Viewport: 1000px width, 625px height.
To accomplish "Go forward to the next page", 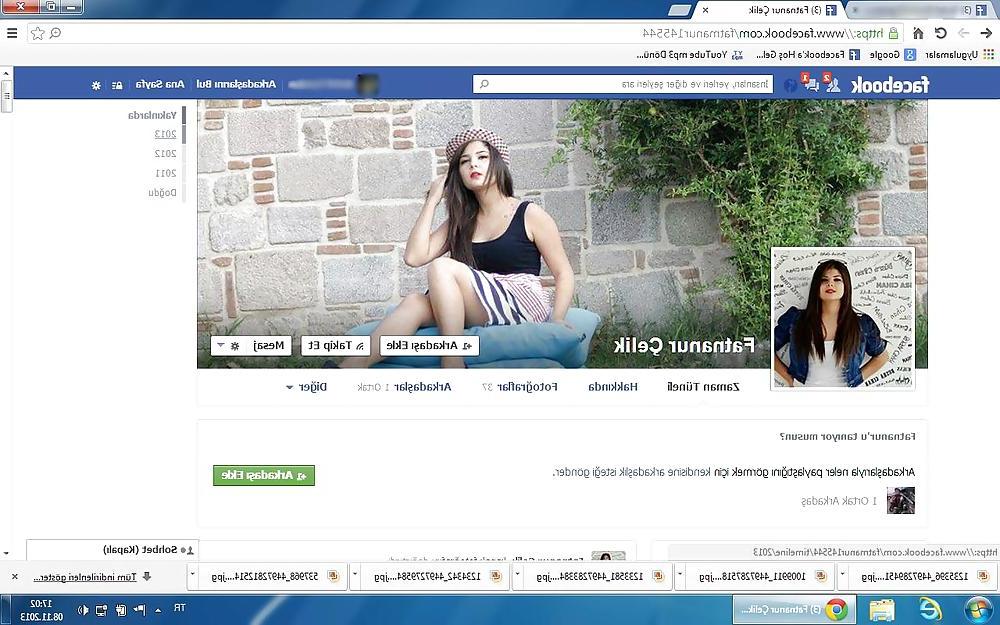I will pos(964,33).
